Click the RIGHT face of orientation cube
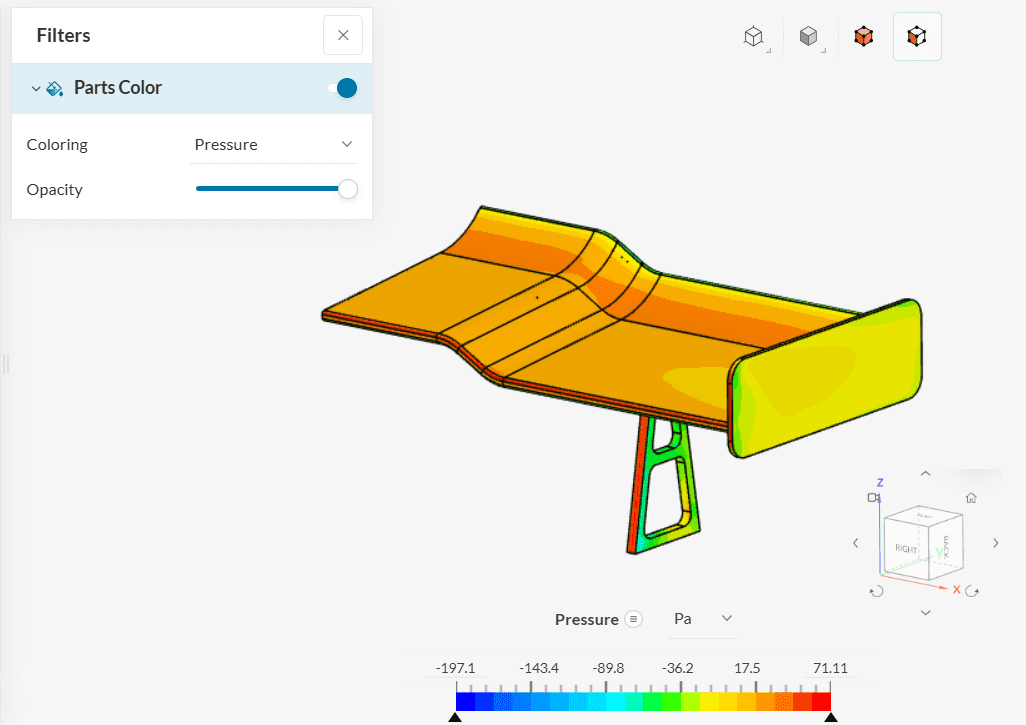The width and height of the screenshot is (1026, 725). click(x=906, y=549)
